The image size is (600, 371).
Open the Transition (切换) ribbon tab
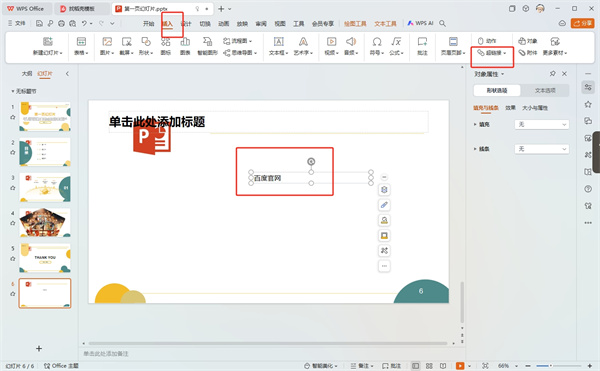(205, 24)
